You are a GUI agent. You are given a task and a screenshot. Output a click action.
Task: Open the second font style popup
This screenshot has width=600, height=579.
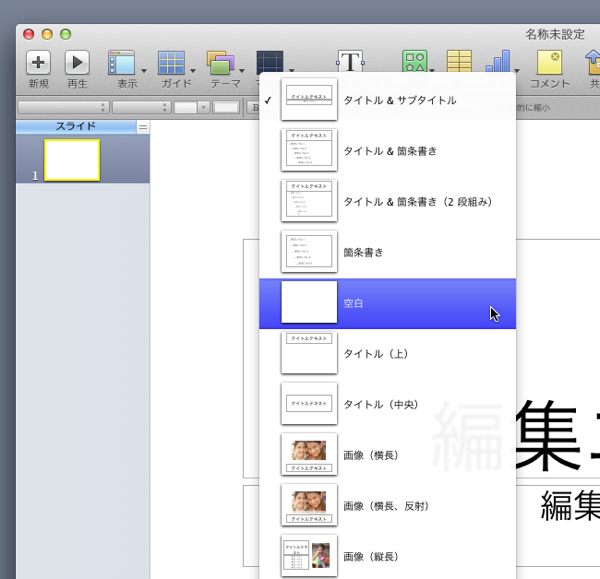(x=141, y=108)
